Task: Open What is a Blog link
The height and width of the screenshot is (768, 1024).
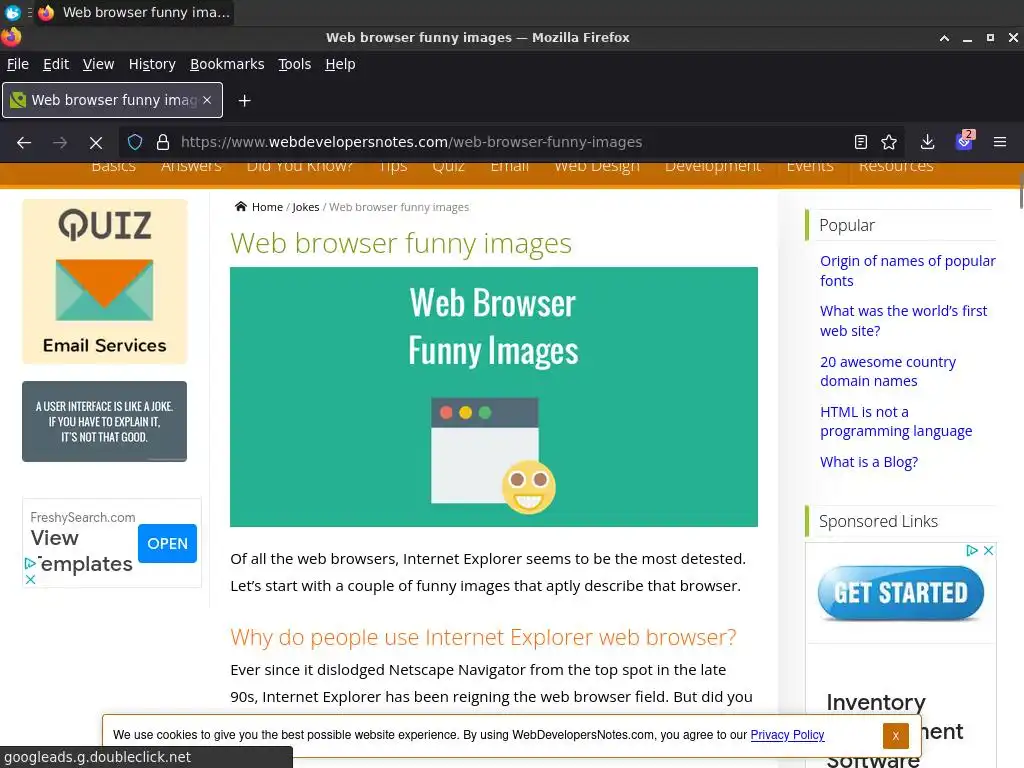Action: tap(869, 462)
